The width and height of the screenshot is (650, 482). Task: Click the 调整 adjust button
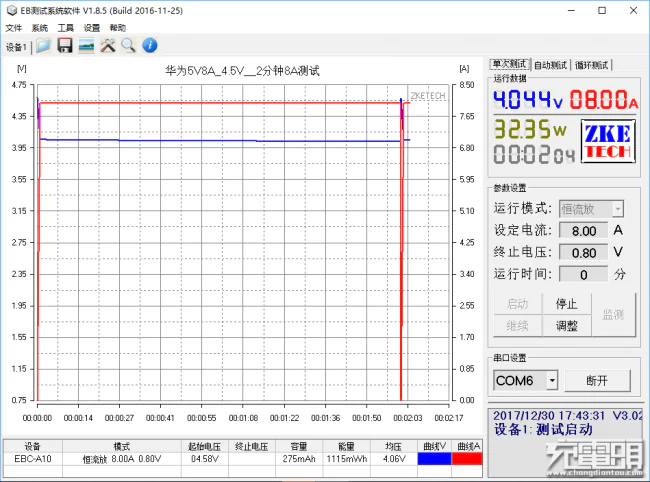pyautogui.click(x=567, y=326)
